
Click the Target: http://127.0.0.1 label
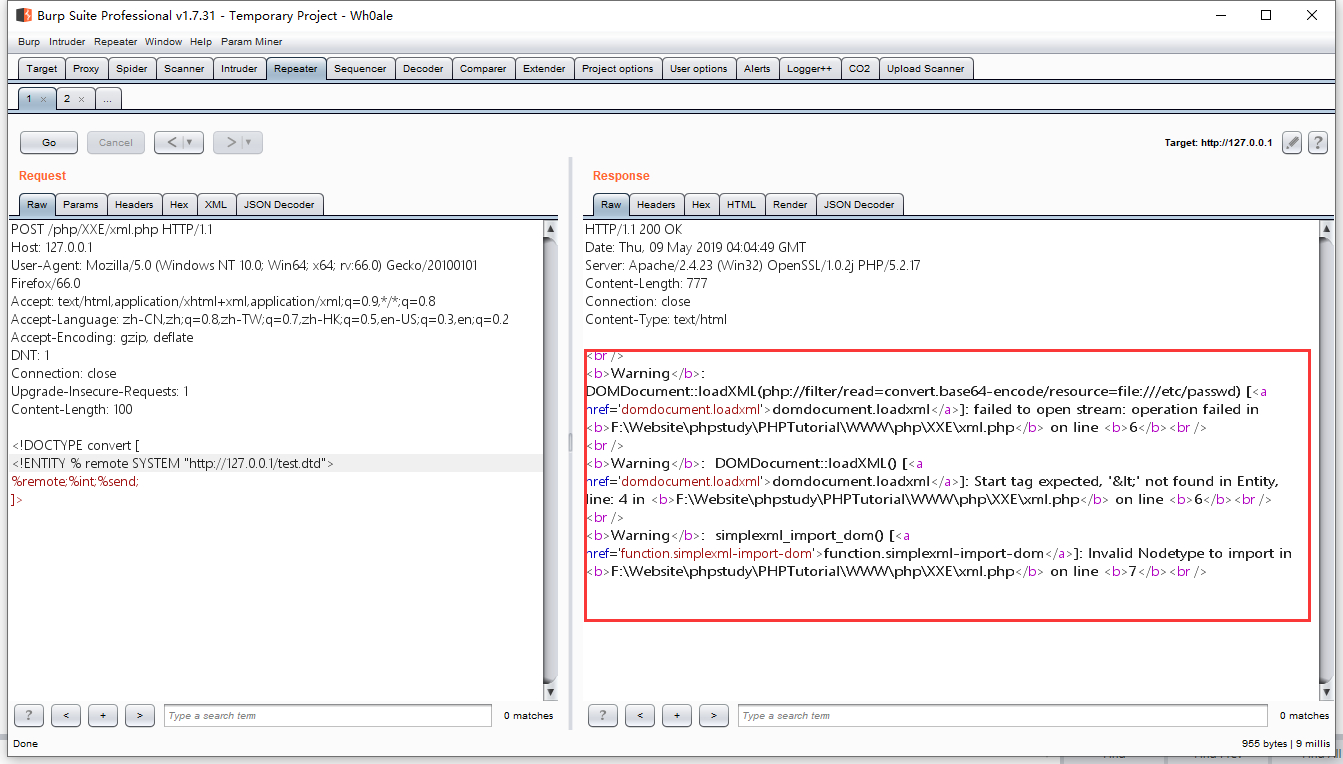pyautogui.click(x=1218, y=143)
